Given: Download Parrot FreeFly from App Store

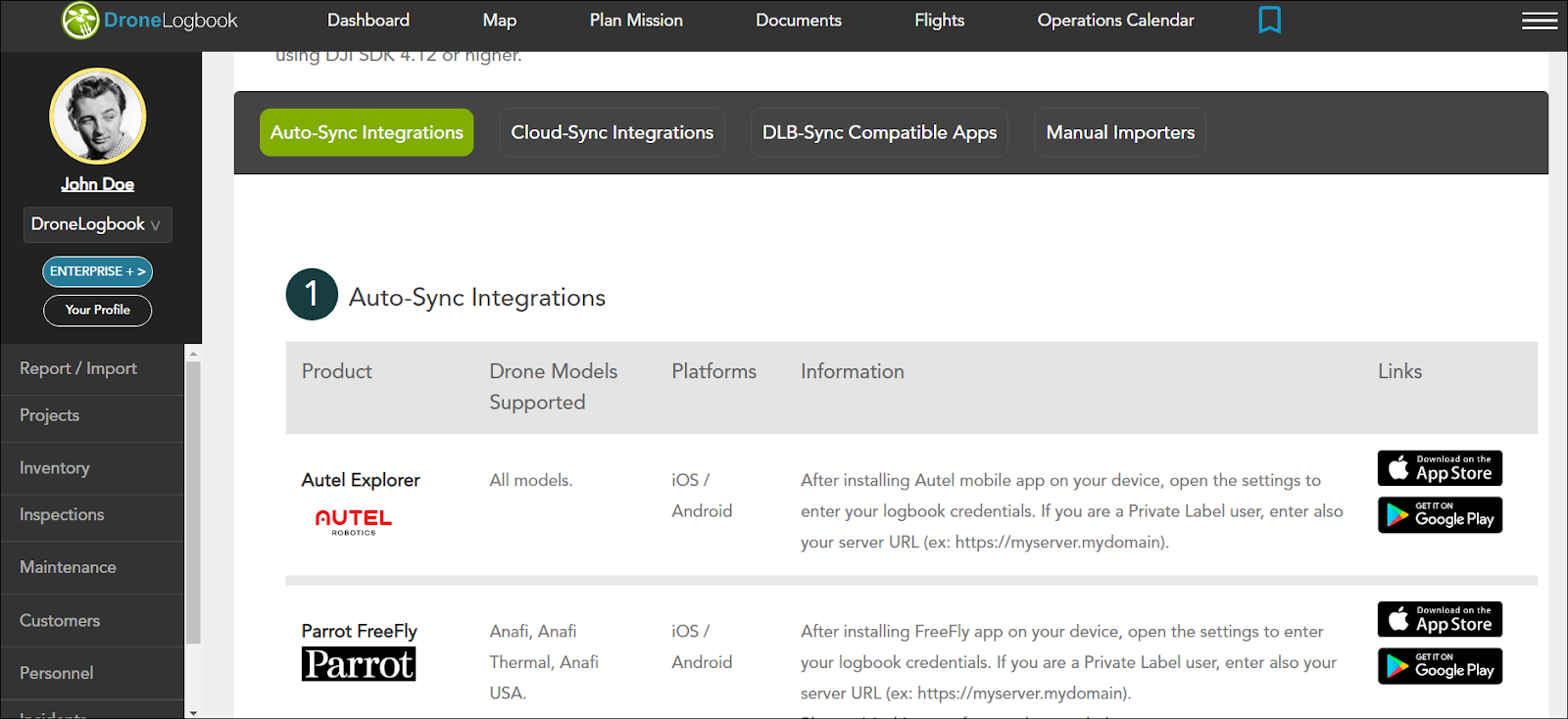Looking at the screenshot, I should (1440, 619).
